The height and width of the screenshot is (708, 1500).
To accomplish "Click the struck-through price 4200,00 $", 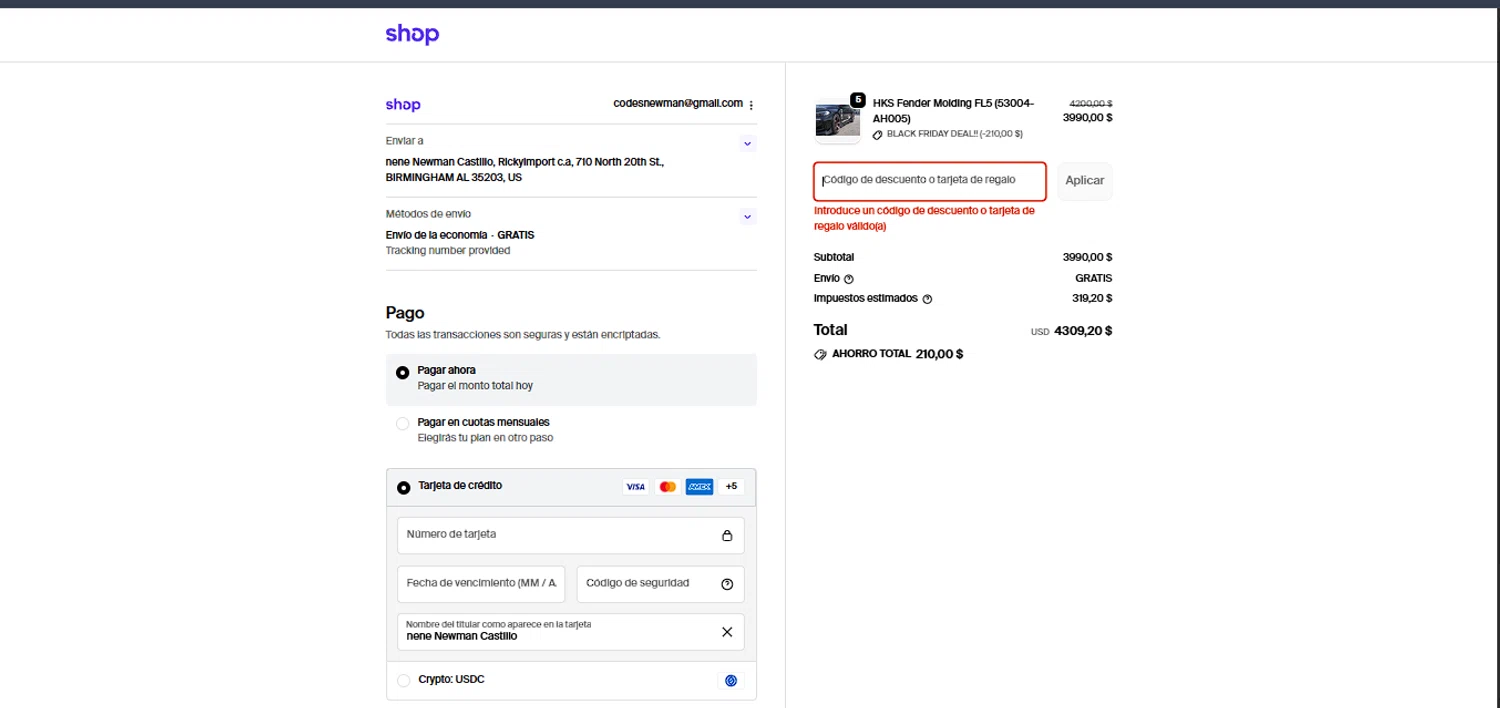I will pos(1091,103).
